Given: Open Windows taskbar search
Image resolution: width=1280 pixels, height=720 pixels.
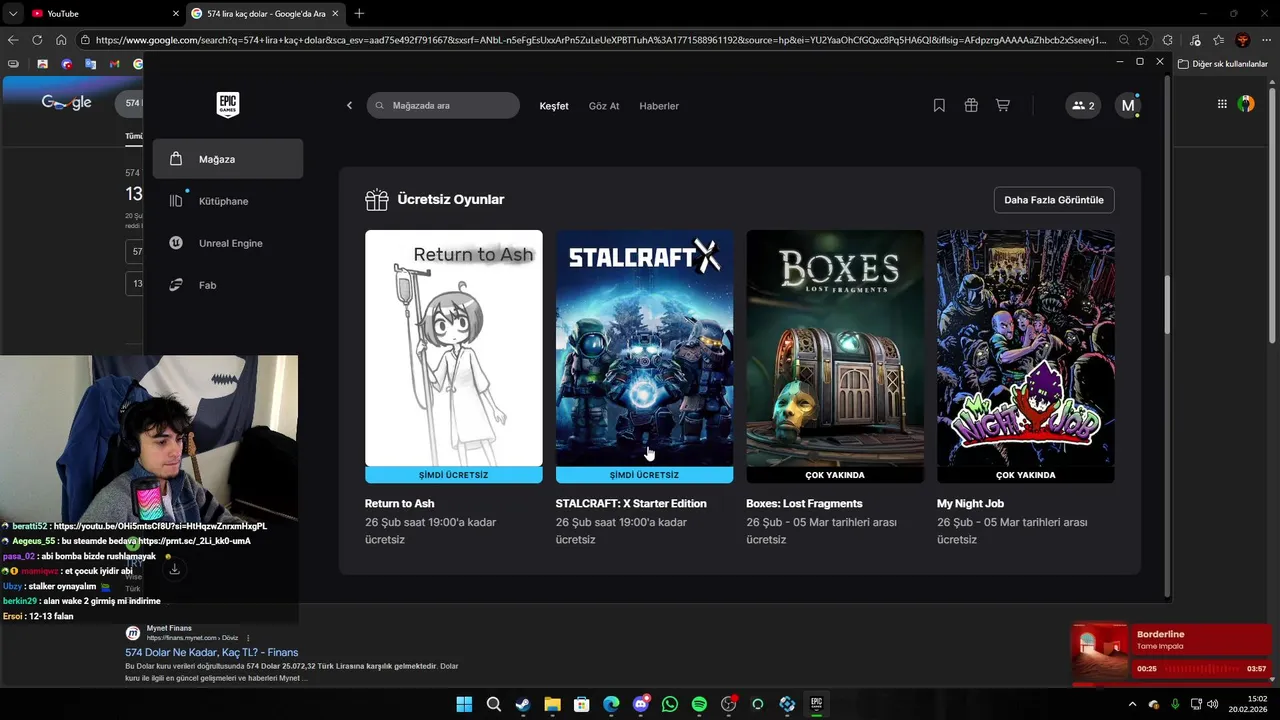Looking at the screenshot, I should [493, 704].
